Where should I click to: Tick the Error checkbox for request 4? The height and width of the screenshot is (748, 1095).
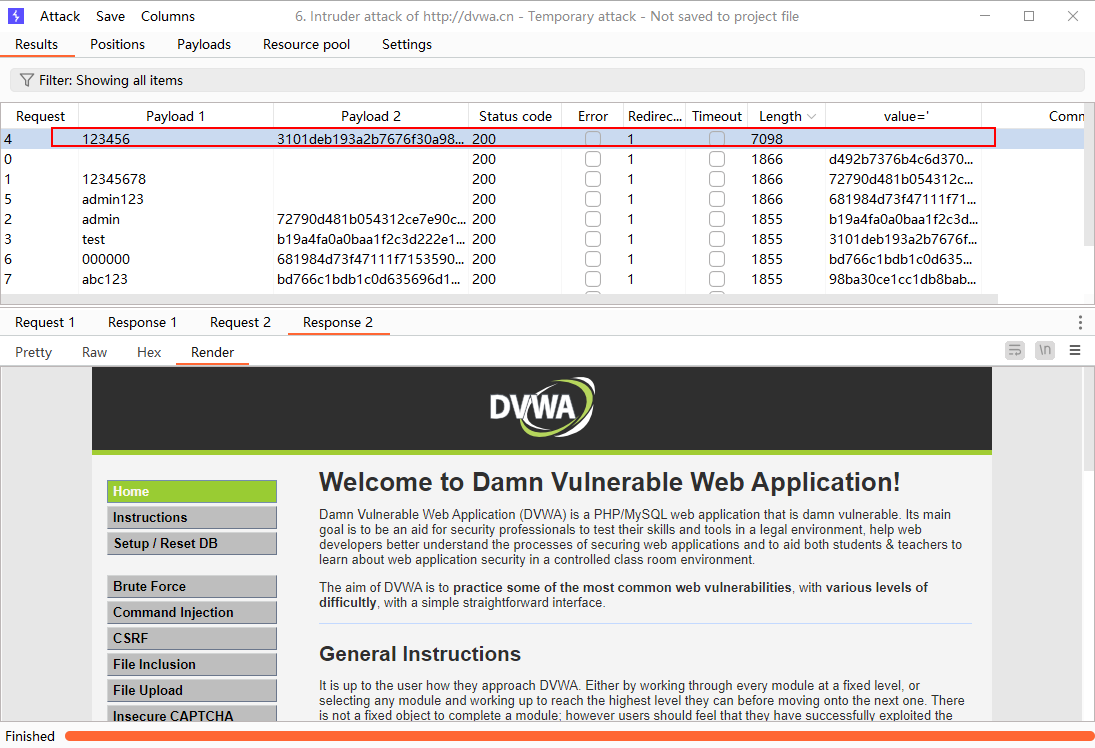(x=593, y=139)
